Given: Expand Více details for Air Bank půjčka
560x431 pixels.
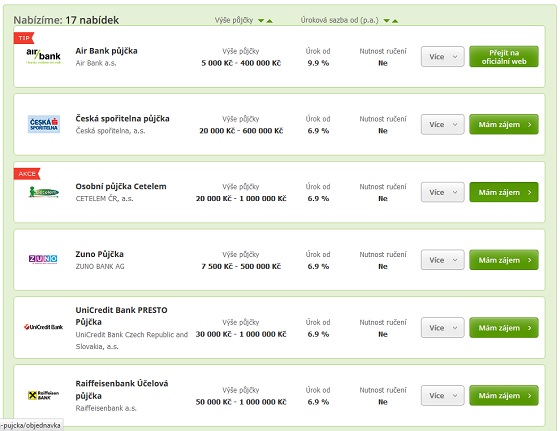Looking at the screenshot, I should pyautogui.click(x=442, y=56).
